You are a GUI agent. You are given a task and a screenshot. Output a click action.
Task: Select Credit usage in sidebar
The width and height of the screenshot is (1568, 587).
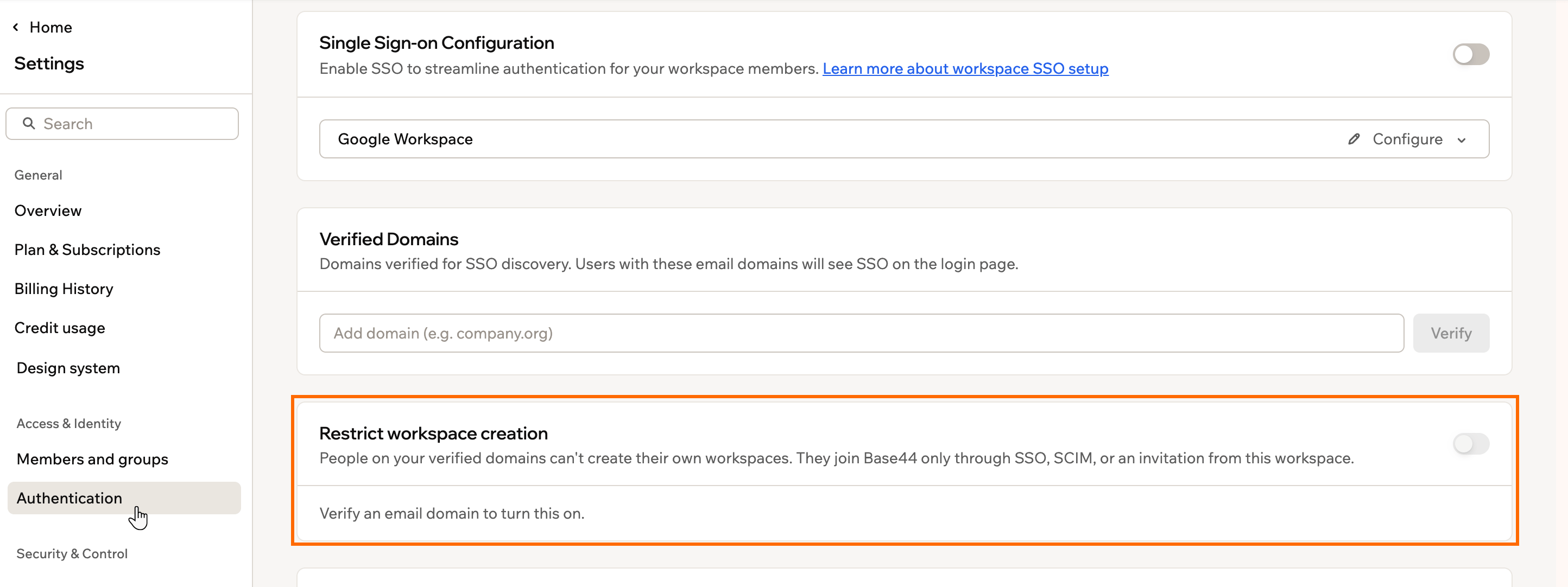60,328
